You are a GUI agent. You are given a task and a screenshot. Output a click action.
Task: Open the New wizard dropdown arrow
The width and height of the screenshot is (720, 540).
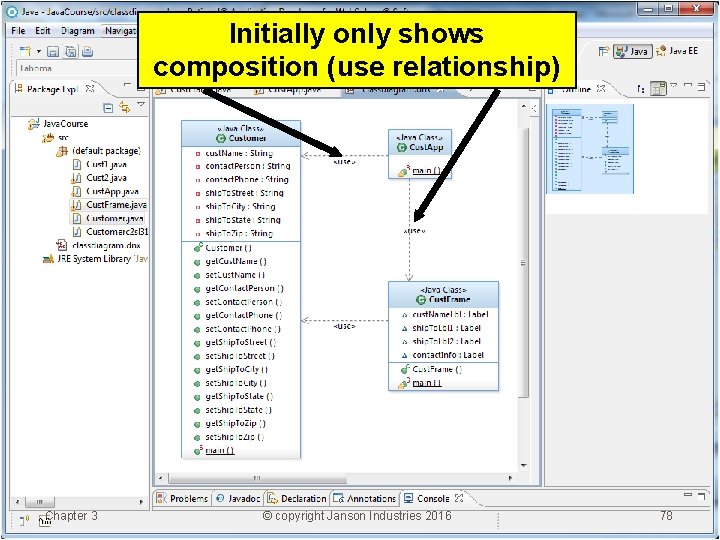point(39,51)
